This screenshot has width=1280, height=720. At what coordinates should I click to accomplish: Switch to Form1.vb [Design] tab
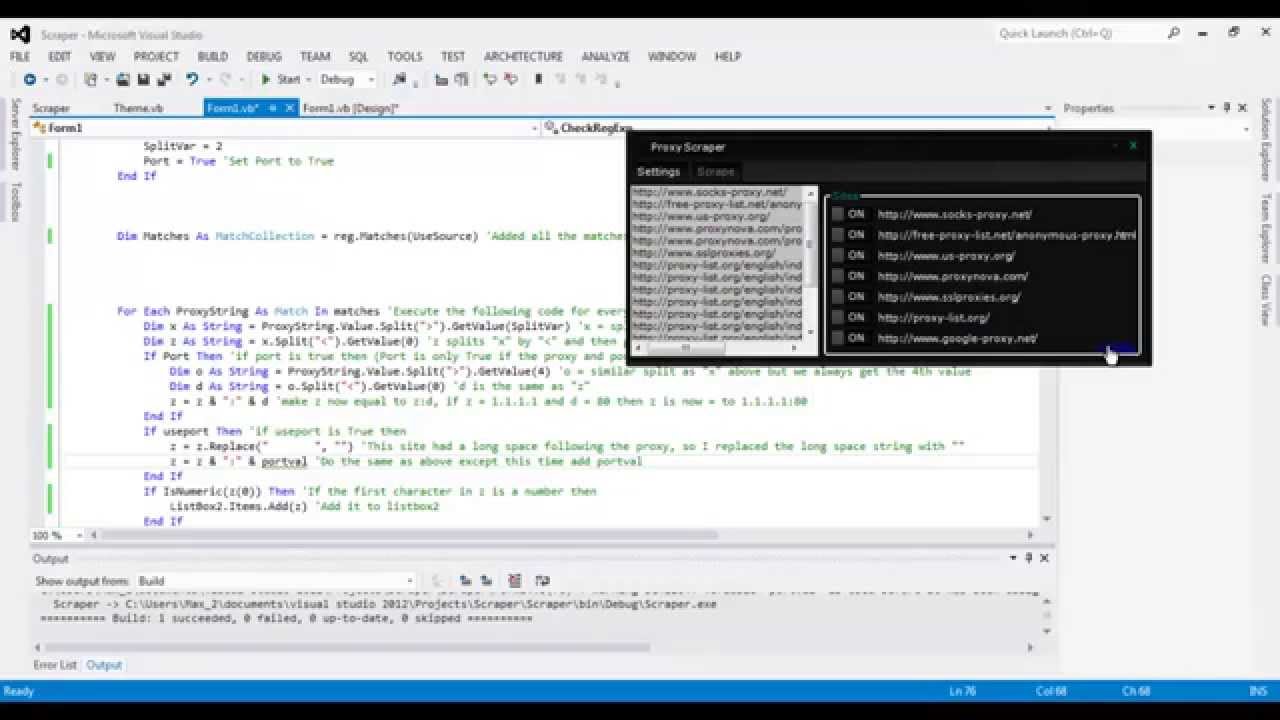[x=350, y=108]
